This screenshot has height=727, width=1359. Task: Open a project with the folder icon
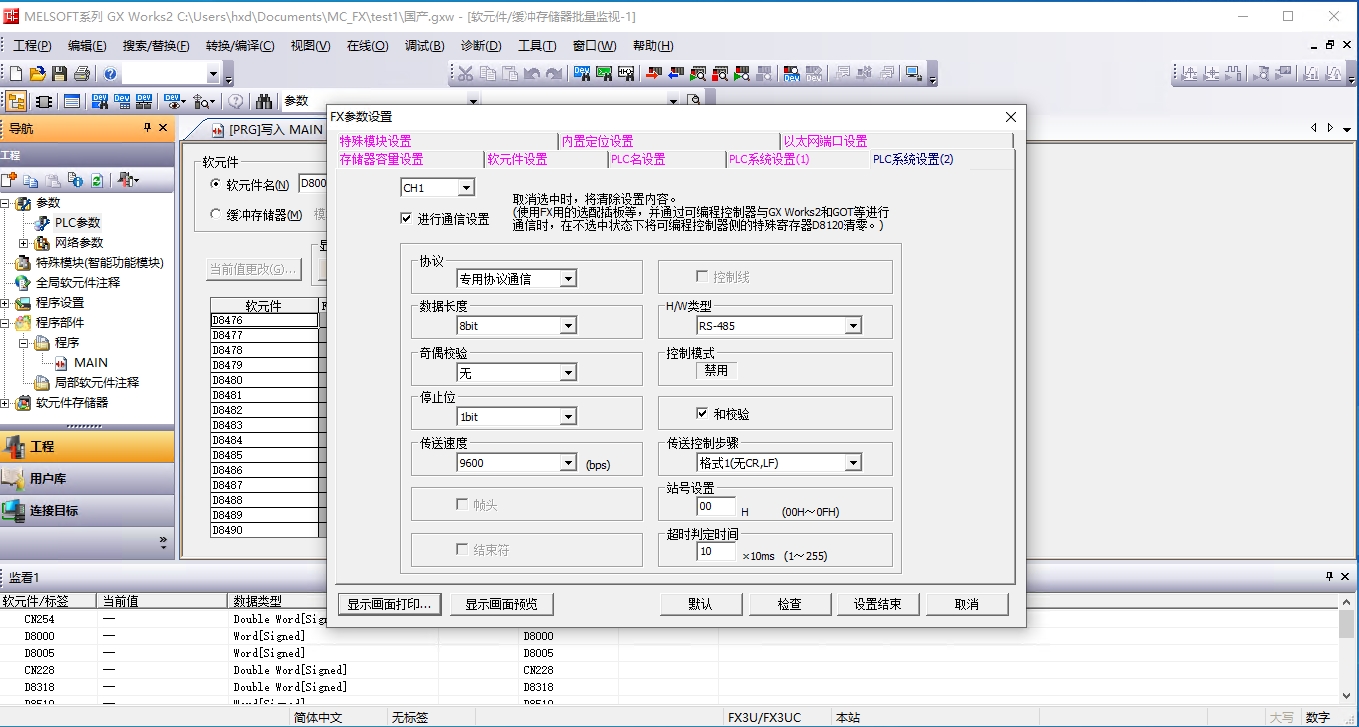coord(38,73)
